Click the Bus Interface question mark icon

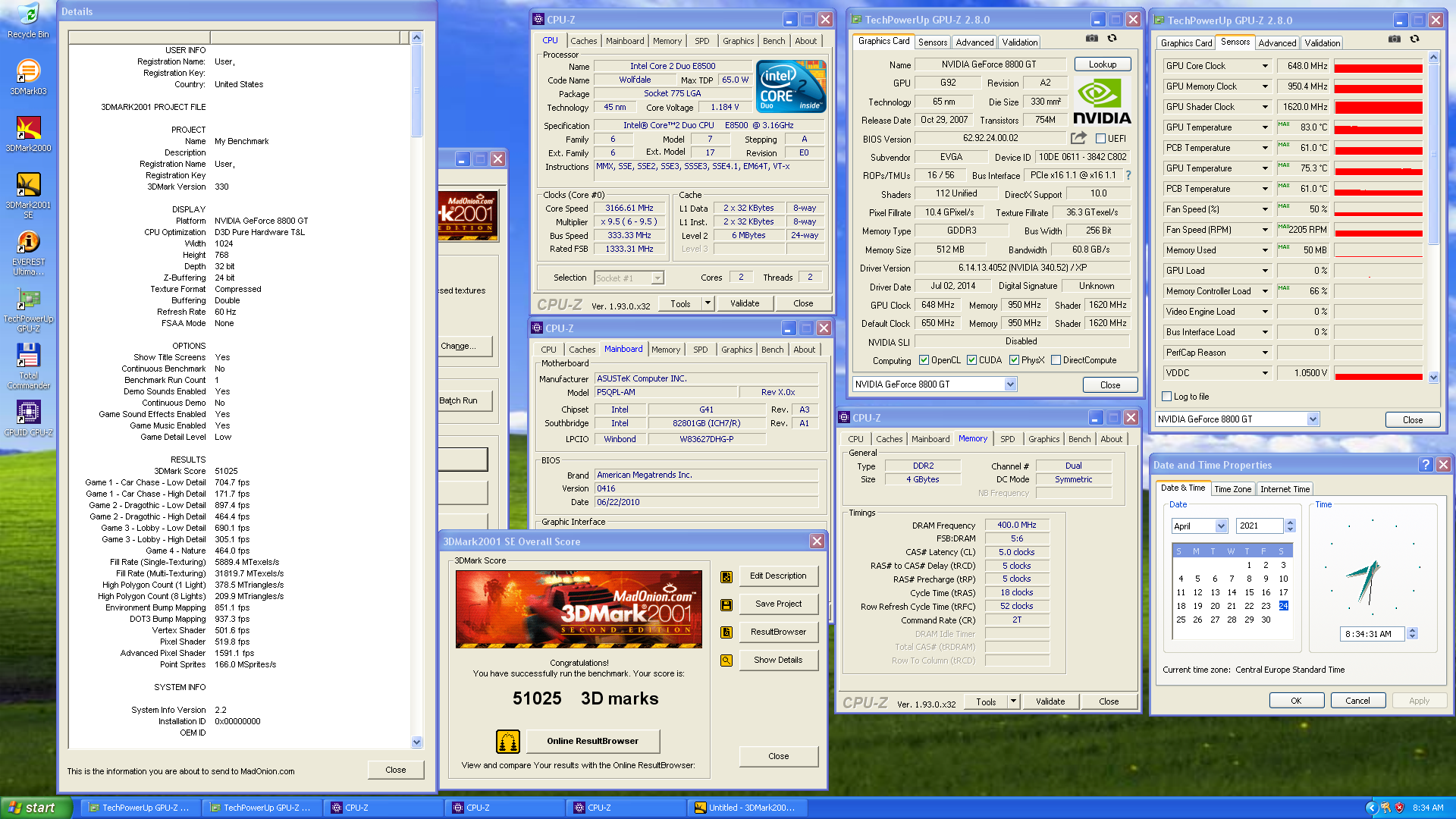tap(1128, 175)
